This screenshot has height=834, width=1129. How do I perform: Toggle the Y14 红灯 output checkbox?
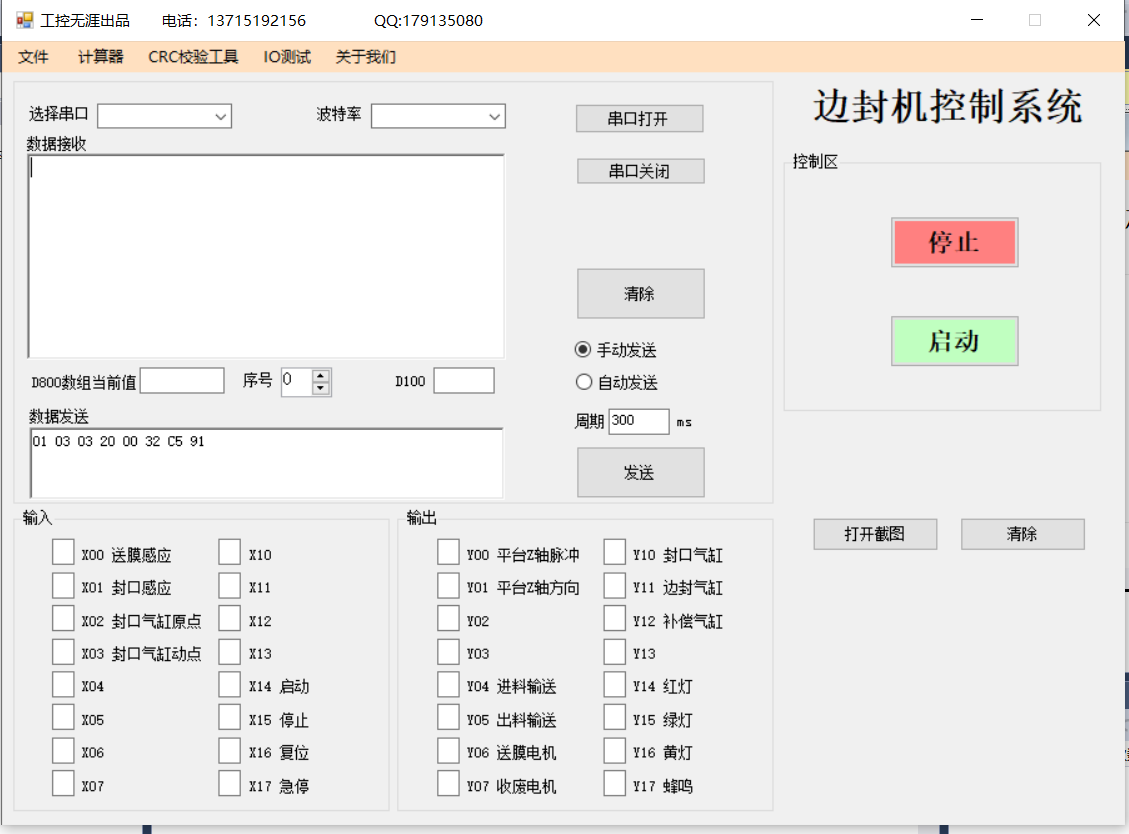[615, 685]
